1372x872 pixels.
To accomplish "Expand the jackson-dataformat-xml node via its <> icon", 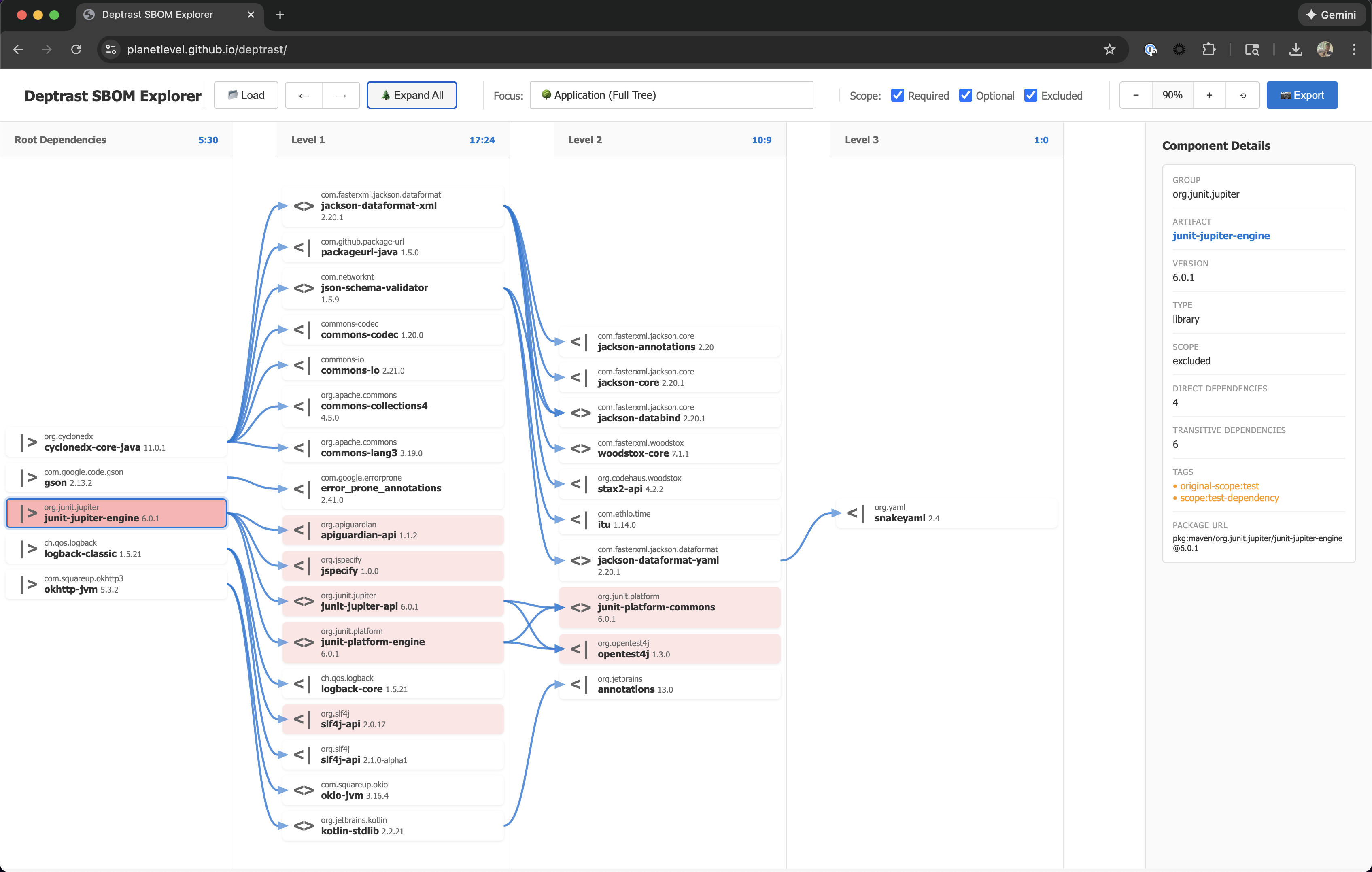I will (x=303, y=206).
